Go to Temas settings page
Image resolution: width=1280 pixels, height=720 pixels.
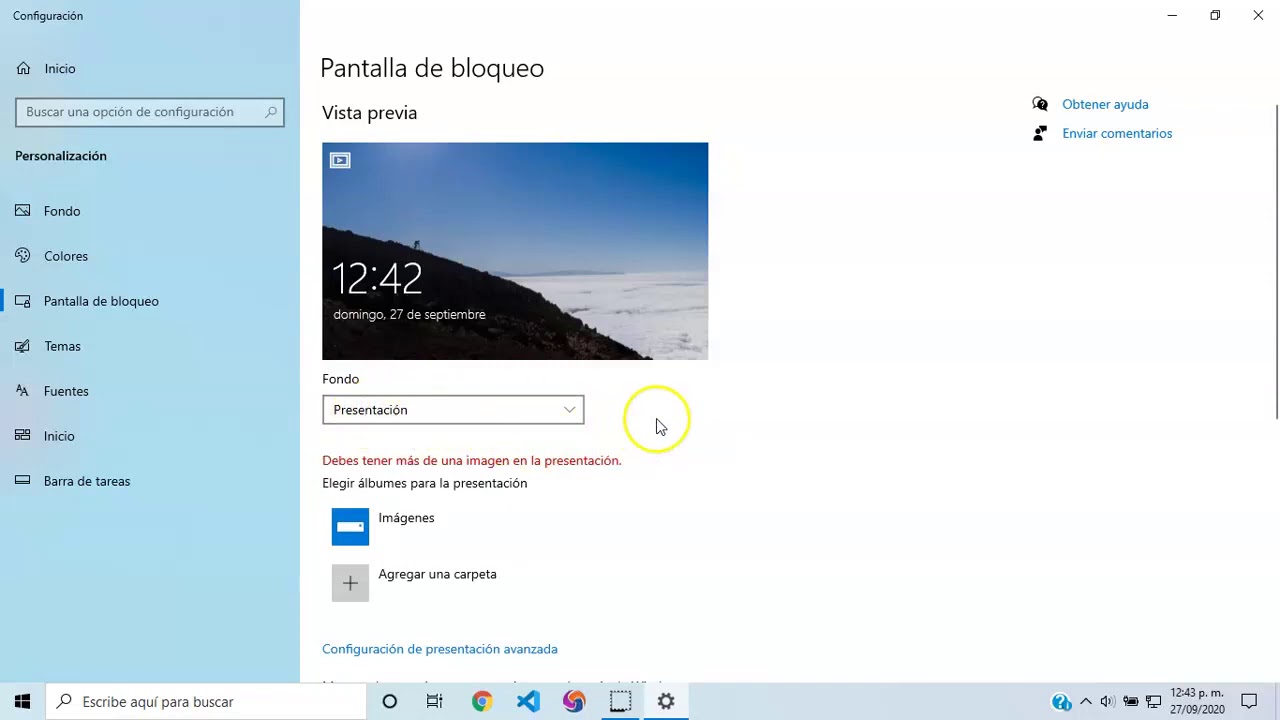click(x=62, y=346)
